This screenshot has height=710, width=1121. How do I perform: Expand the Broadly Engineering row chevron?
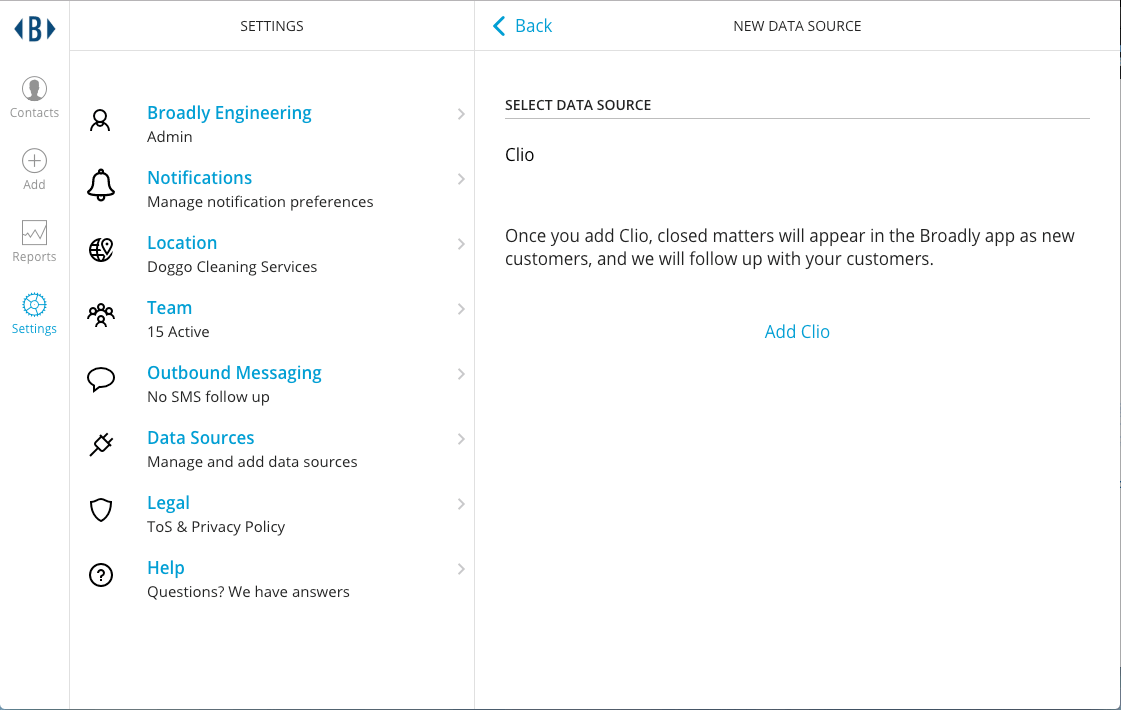tap(461, 114)
